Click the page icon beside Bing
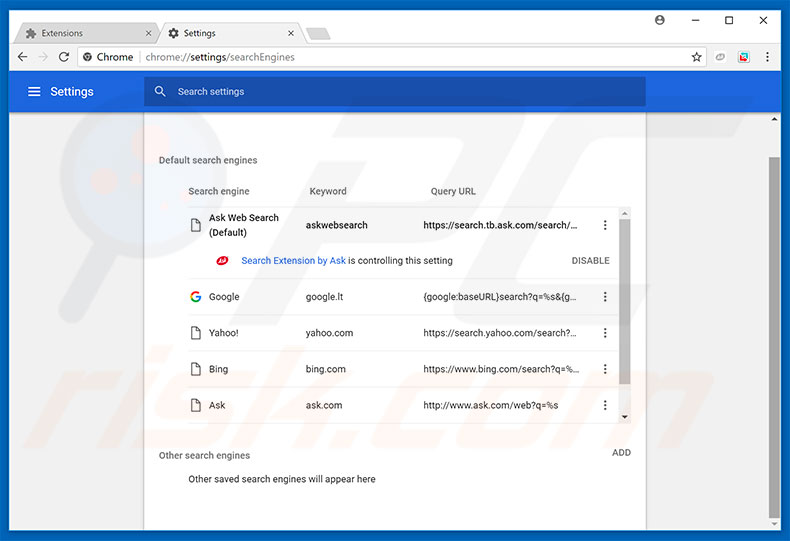The height and width of the screenshot is (541, 790). pos(195,369)
